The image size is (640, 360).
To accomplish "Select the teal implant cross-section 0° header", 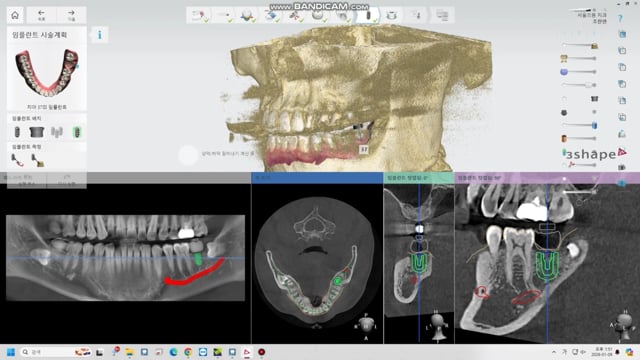I will (419, 178).
